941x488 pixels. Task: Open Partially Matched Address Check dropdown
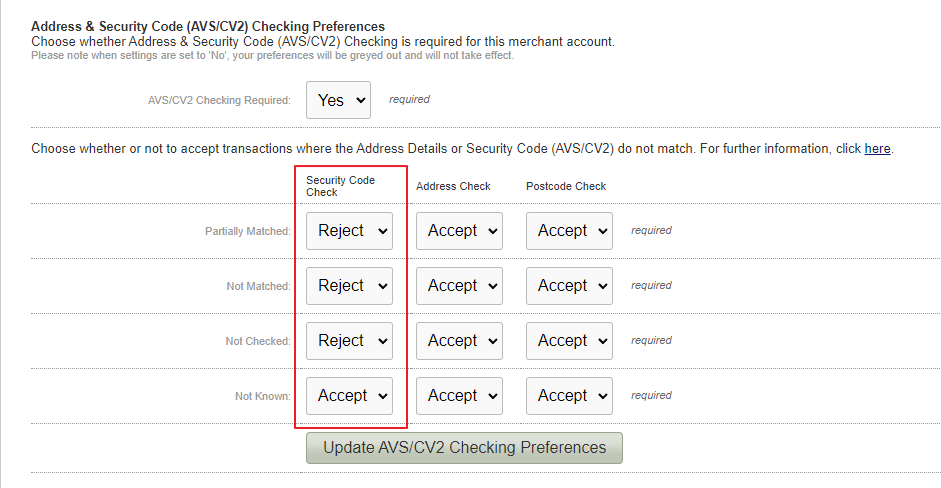(x=459, y=231)
